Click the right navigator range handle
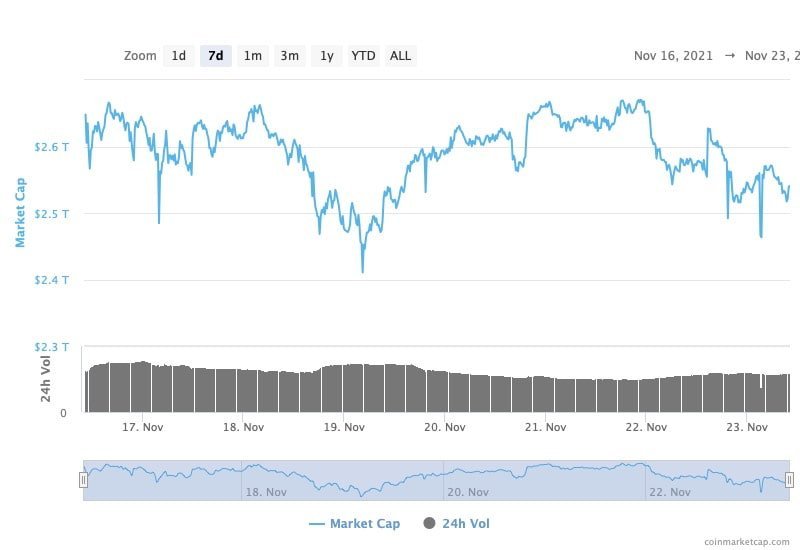Viewport: 800px width, 550px height. pos(789,480)
